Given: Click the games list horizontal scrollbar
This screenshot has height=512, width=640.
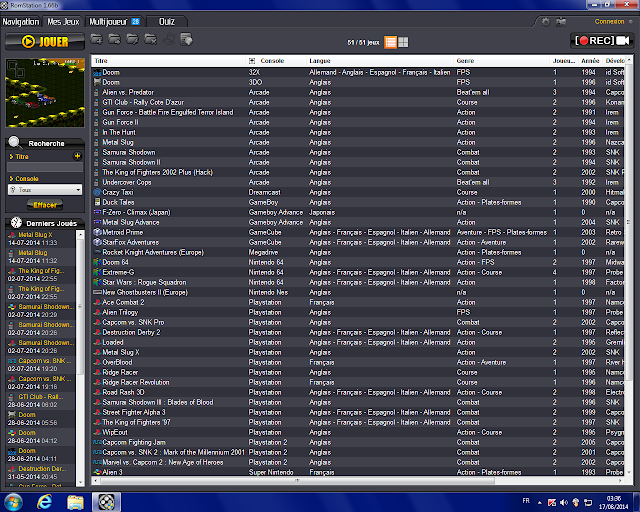Looking at the screenshot, I should click(x=297, y=481).
